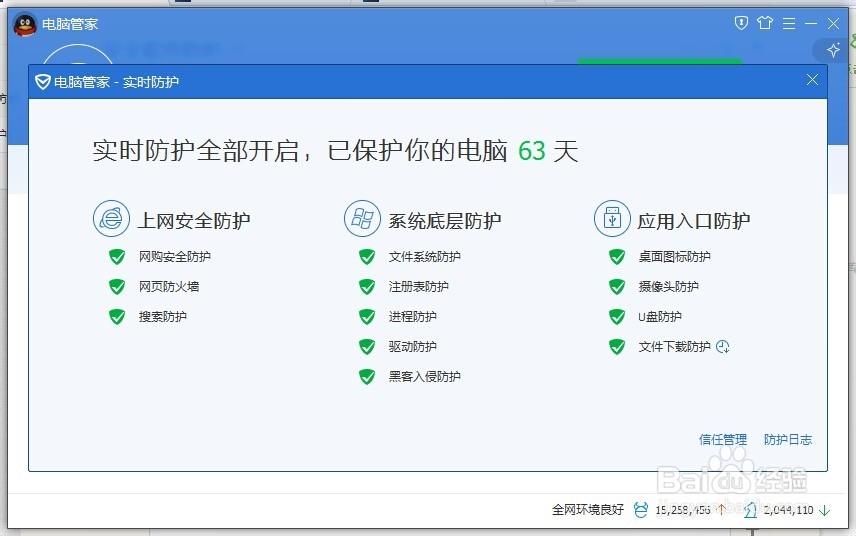The width and height of the screenshot is (856, 536).
Task: Click the 上网安全防护 browser icon
Action: tap(111, 218)
